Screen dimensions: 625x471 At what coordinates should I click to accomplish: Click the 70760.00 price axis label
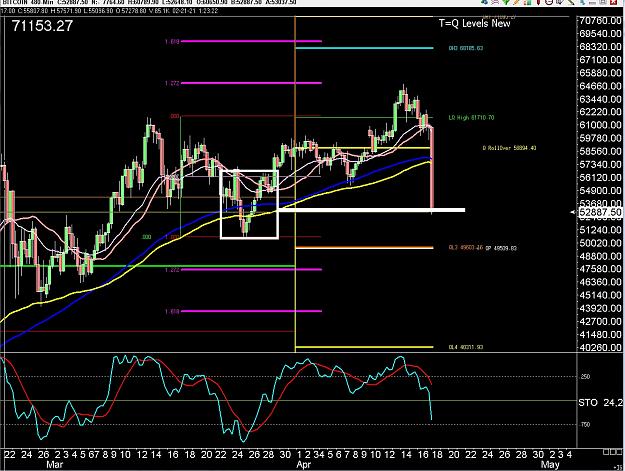click(600, 20)
